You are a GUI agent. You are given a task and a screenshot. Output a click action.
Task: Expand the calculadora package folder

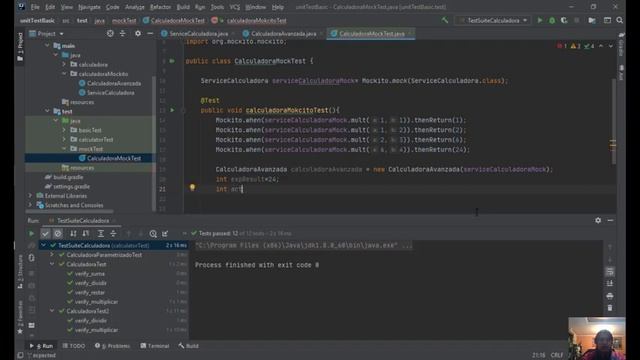[x=64, y=64]
